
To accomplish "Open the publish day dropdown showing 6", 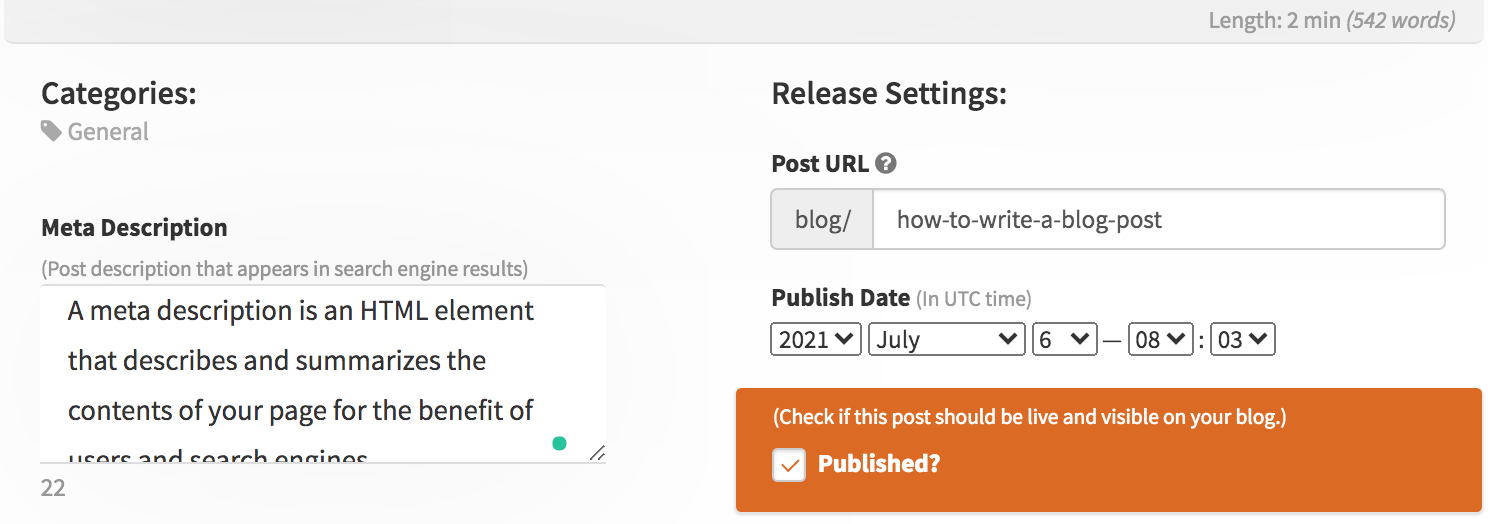I will pos(1065,339).
